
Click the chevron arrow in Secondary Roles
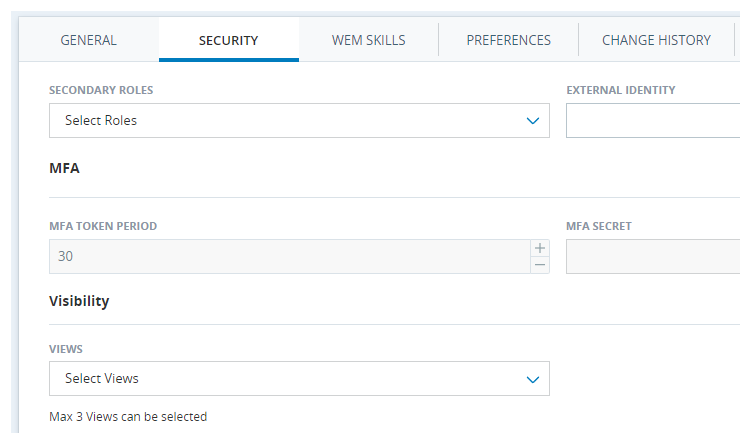coord(533,121)
